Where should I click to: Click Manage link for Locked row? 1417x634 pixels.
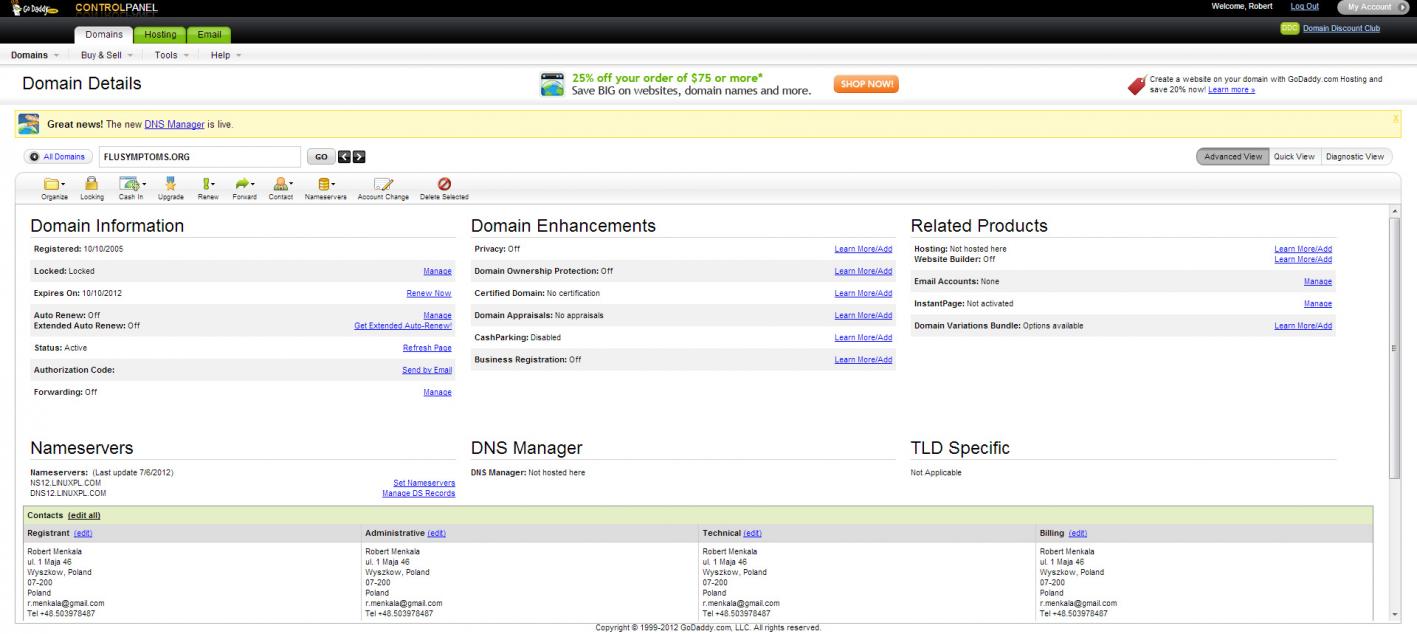point(438,271)
